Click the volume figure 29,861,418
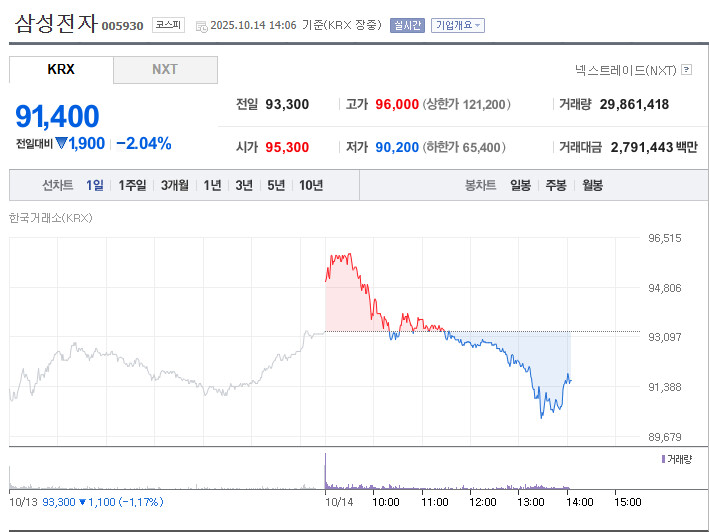Image resolution: width=709 pixels, height=532 pixels. [634, 104]
